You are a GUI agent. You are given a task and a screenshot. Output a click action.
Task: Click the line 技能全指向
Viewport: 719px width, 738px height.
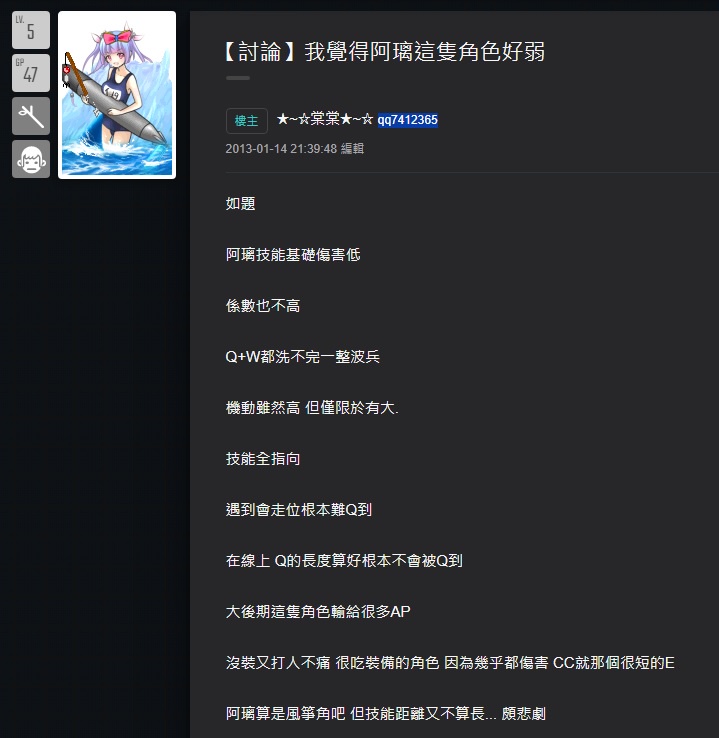(x=263, y=458)
